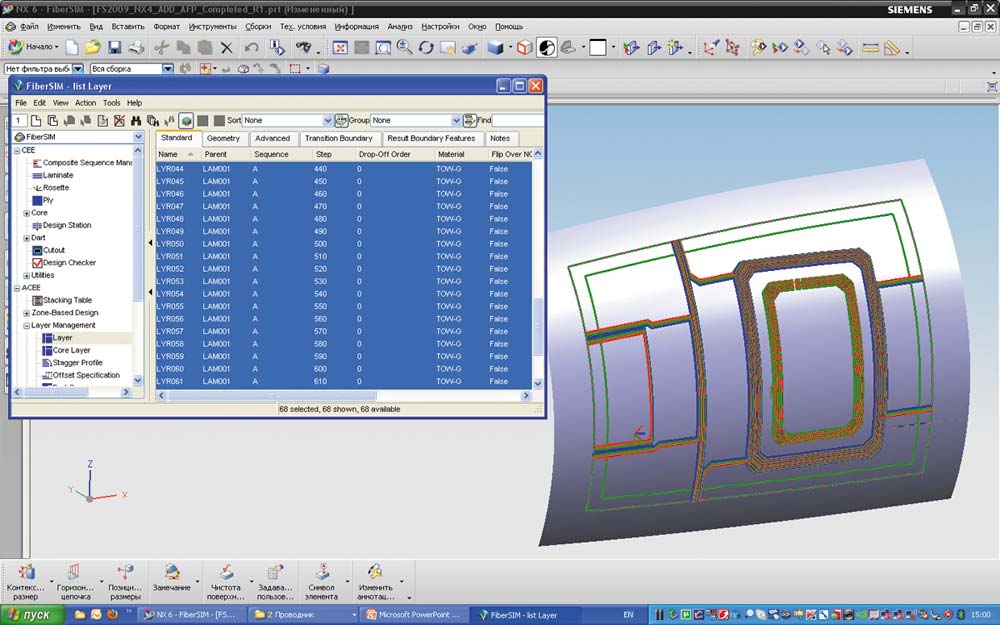Click the WCS orientation axes icon
1000x625 pixels.
(710, 48)
